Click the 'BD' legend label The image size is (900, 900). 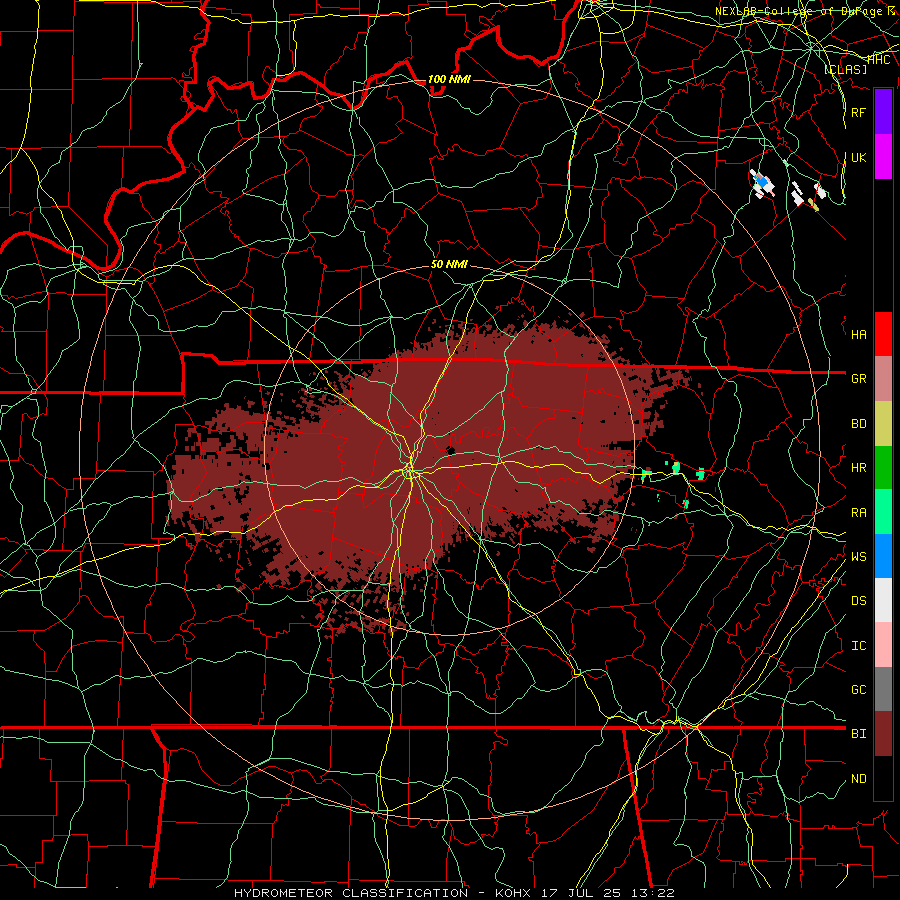(859, 424)
